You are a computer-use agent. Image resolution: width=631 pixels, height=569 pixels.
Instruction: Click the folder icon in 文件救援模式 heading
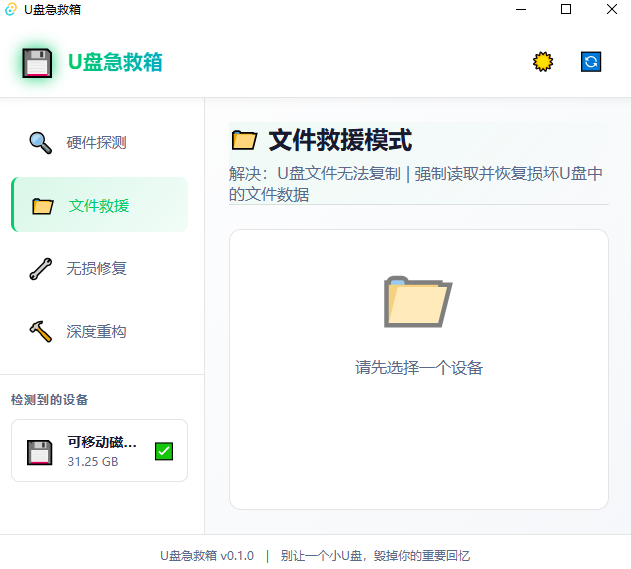244,140
